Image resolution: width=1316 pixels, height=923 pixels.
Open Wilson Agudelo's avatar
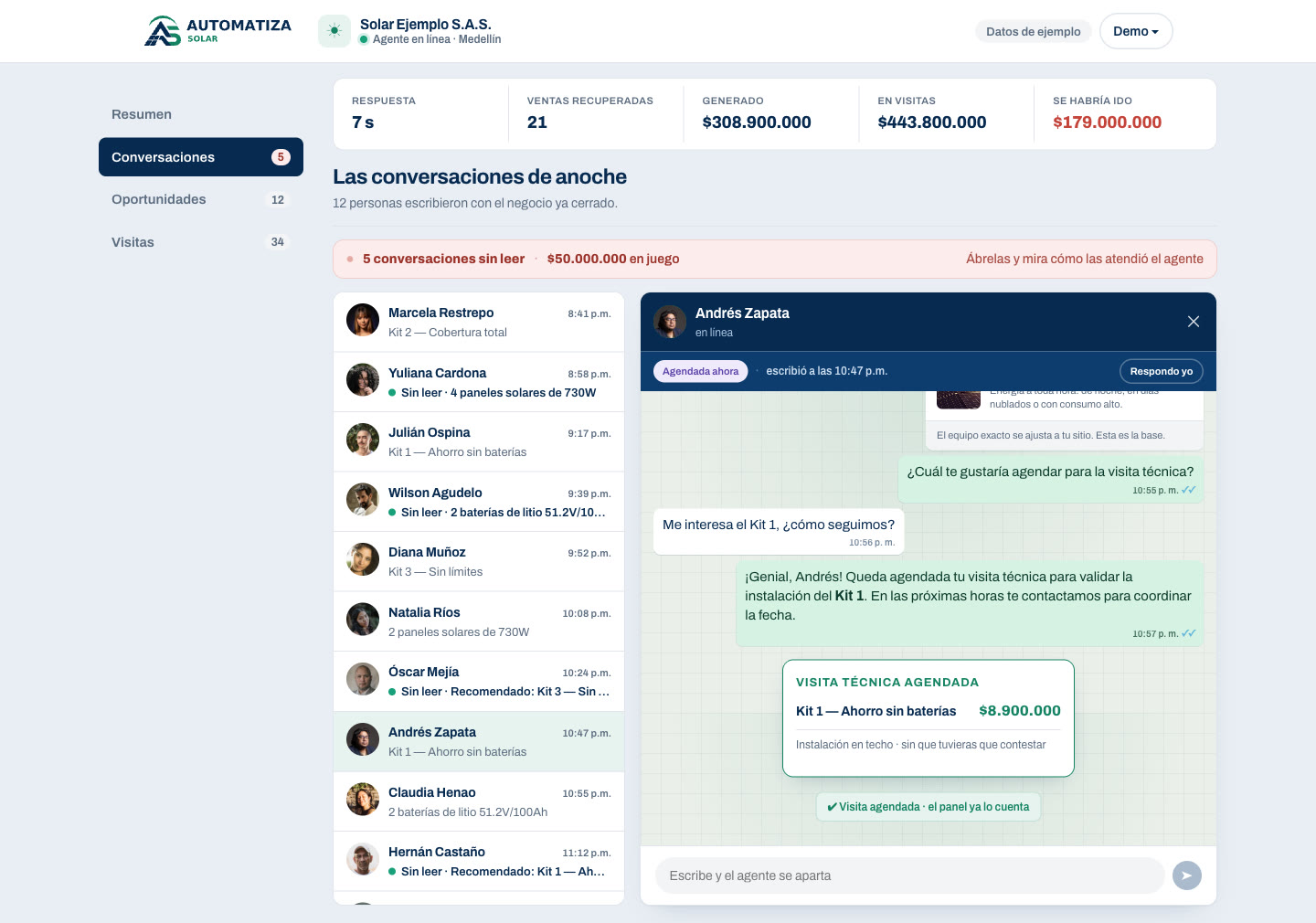pyautogui.click(x=363, y=500)
